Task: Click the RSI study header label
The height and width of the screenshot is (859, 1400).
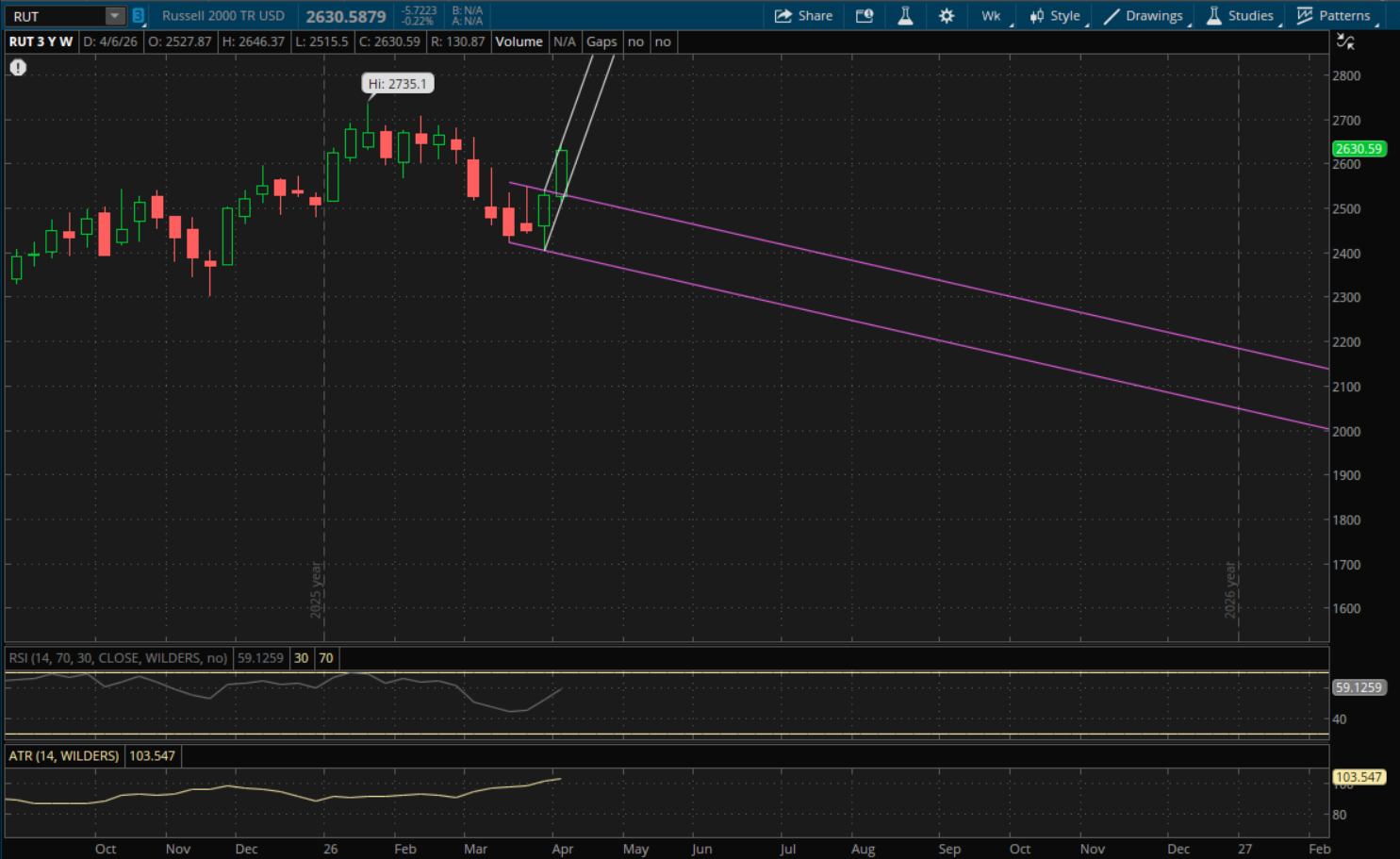Action: coord(118,658)
